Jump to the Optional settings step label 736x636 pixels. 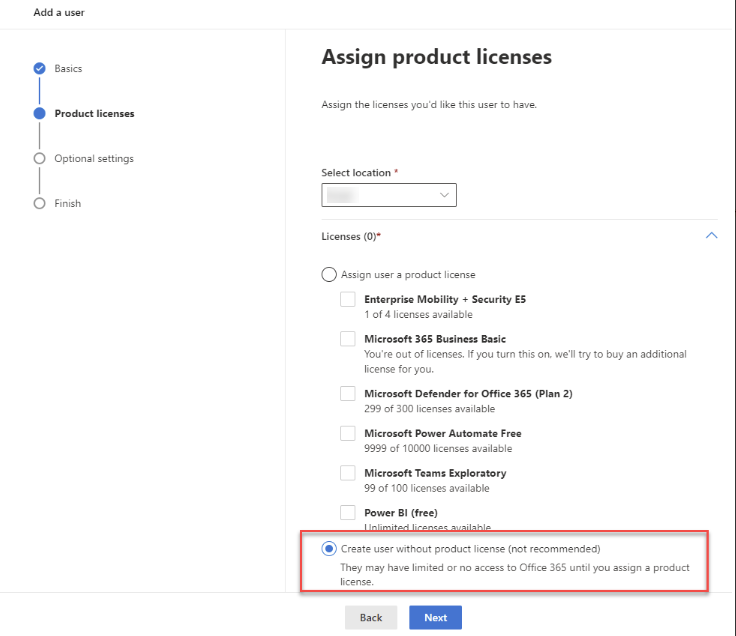(x=94, y=159)
